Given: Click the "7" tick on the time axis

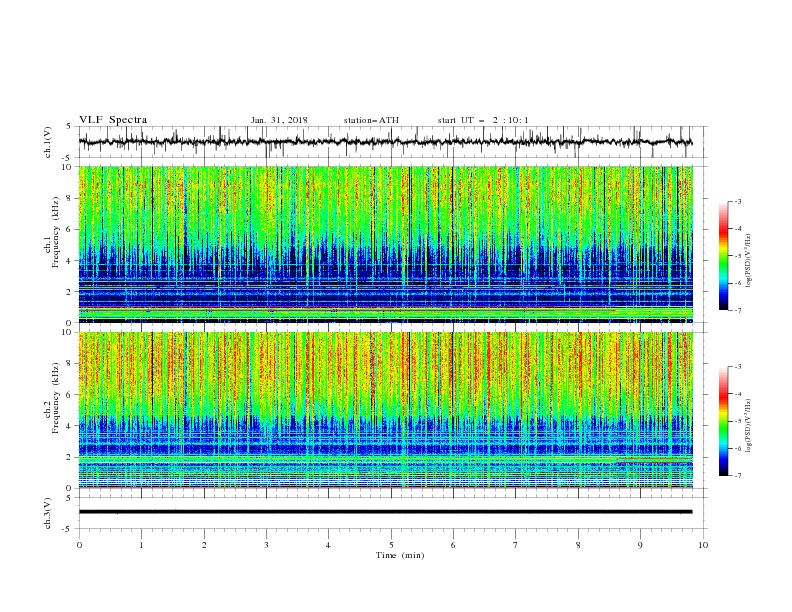Looking at the screenshot, I should point(516,545).
